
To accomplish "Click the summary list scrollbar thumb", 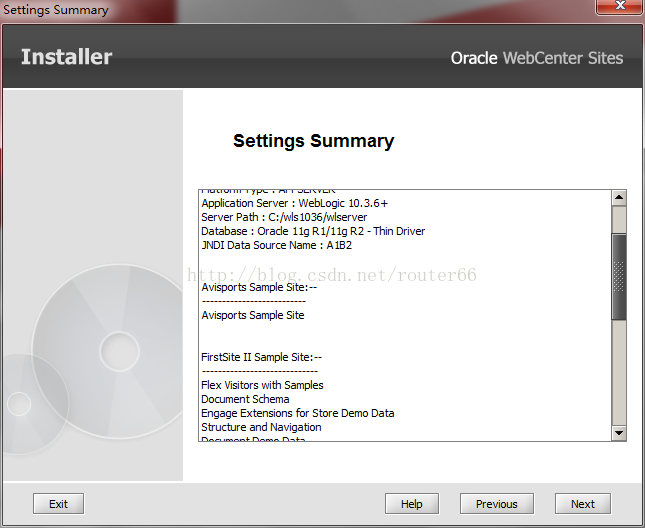I will (619, 277).
